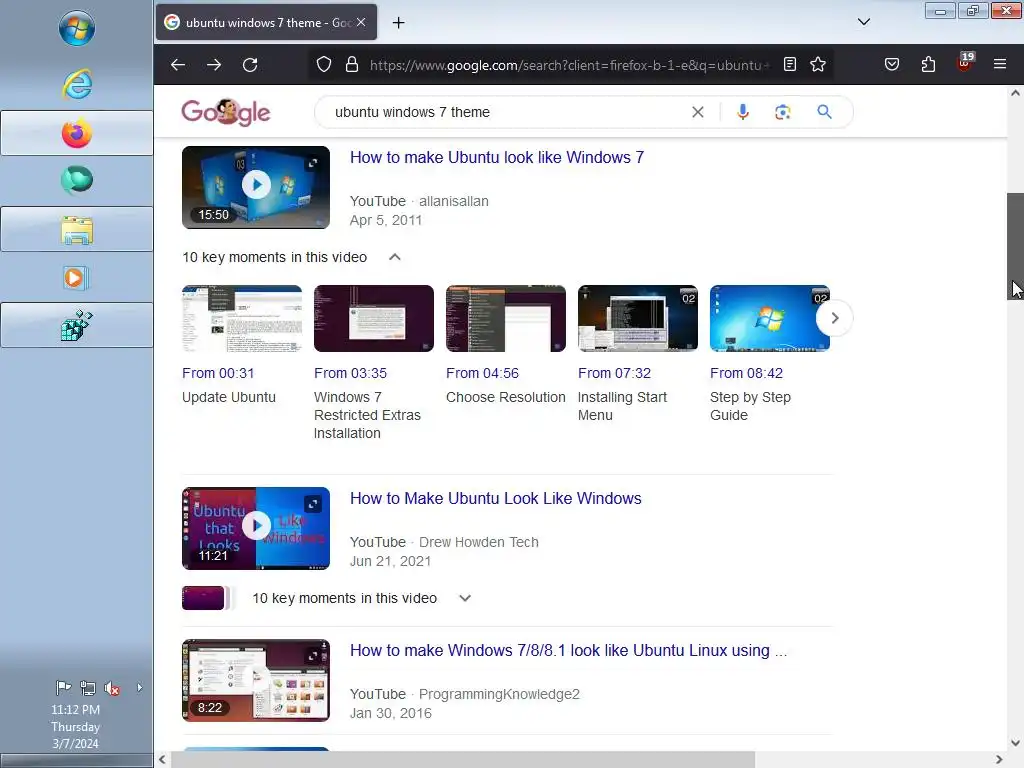Open the tracking protection shield
This screenshot has height=768, width=1024.
[x=324, y=65]
